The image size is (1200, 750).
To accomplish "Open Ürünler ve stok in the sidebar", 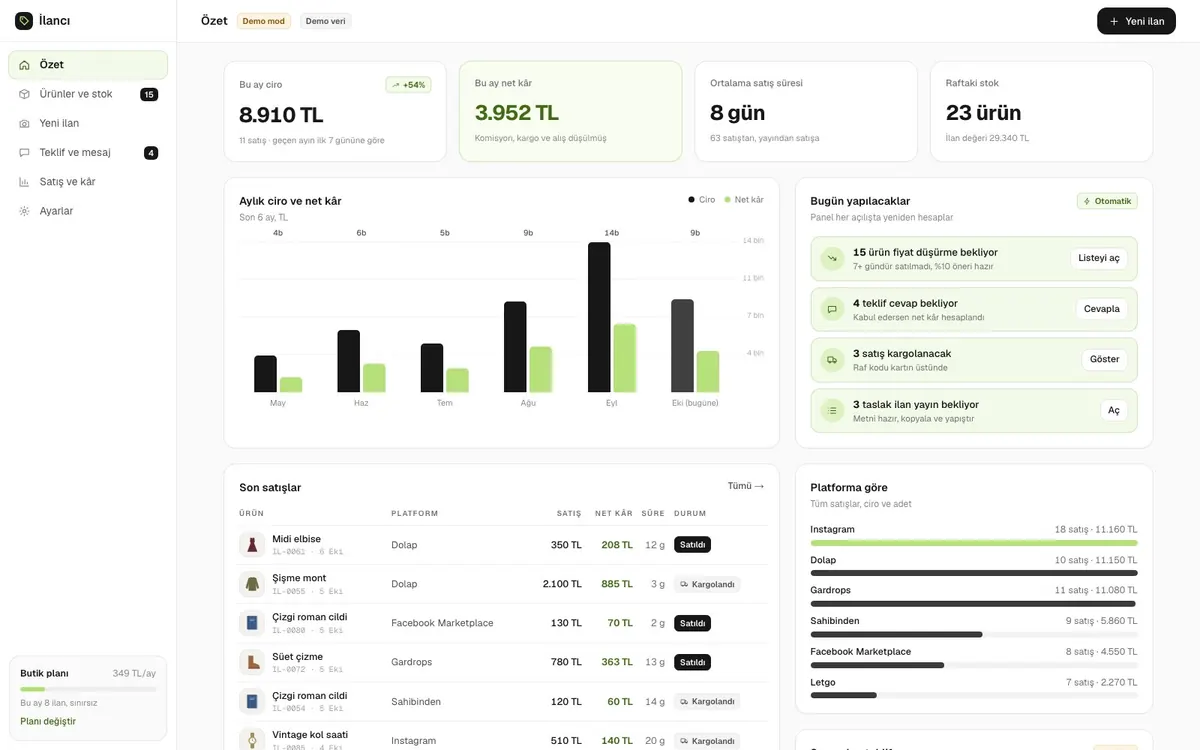I will tap(88, 94).
